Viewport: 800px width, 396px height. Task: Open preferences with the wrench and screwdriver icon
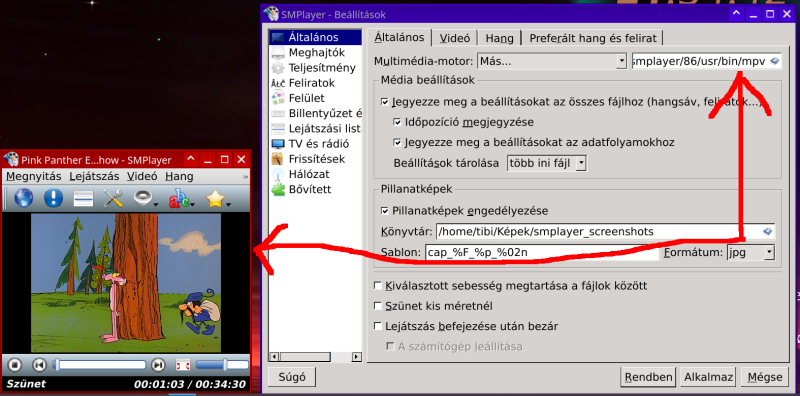[x=113, y=198]
